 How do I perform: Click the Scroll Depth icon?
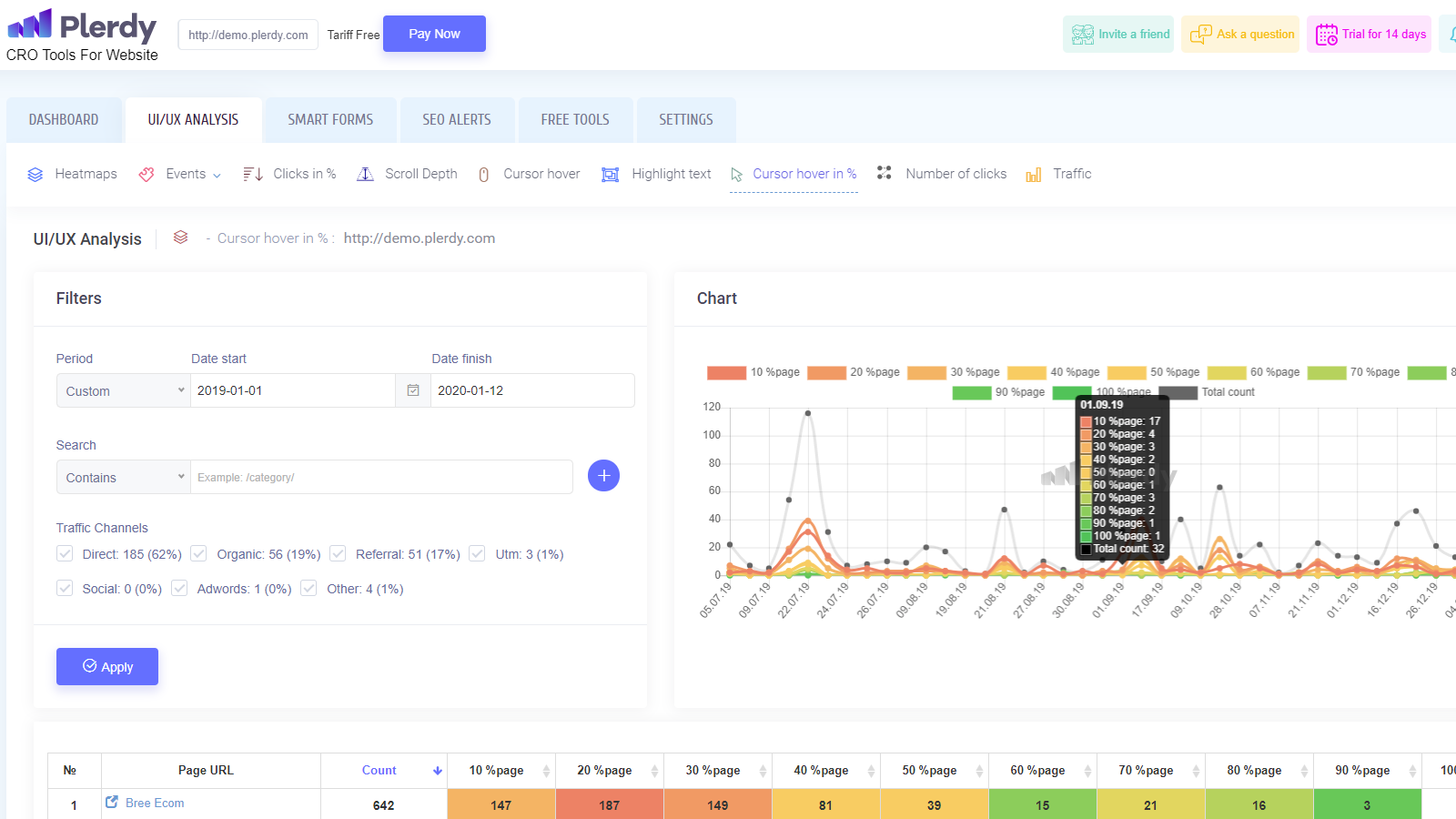pos(365,175)
